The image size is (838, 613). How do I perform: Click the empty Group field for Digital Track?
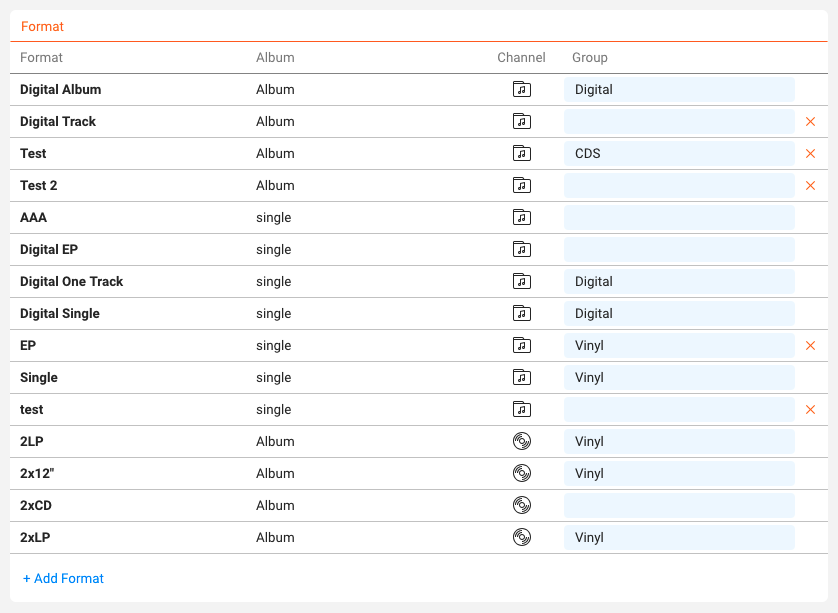tap(679, 121)
